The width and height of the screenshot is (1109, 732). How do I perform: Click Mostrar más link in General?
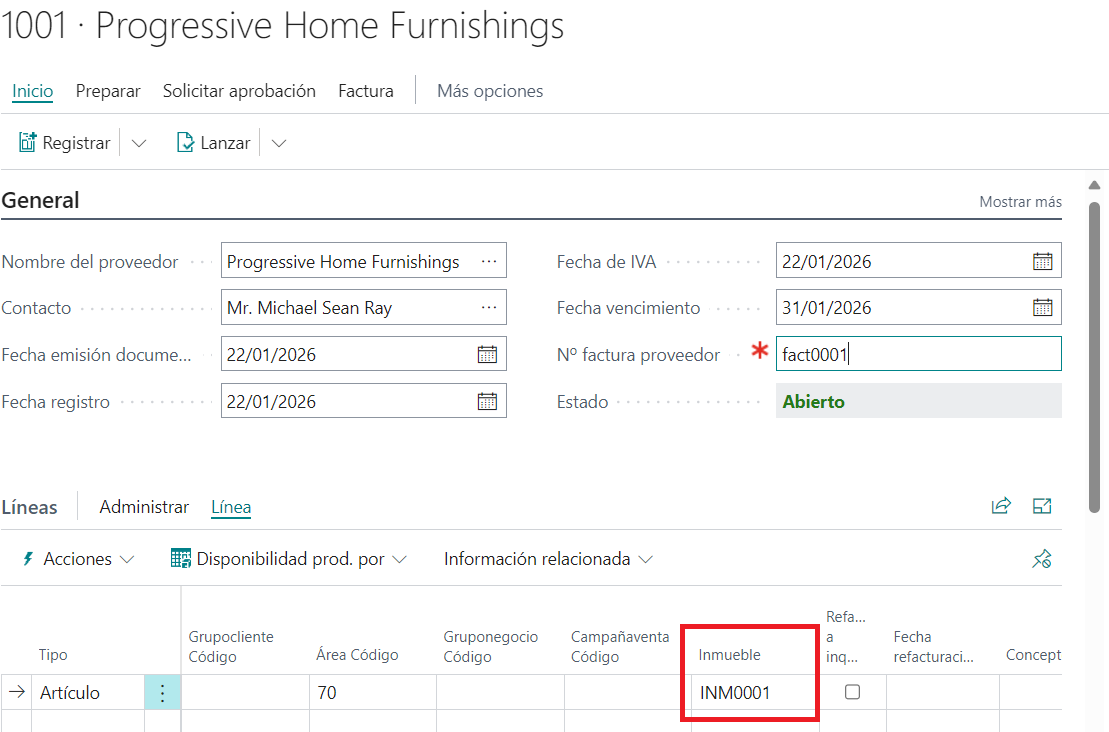tap(1021, 202)
